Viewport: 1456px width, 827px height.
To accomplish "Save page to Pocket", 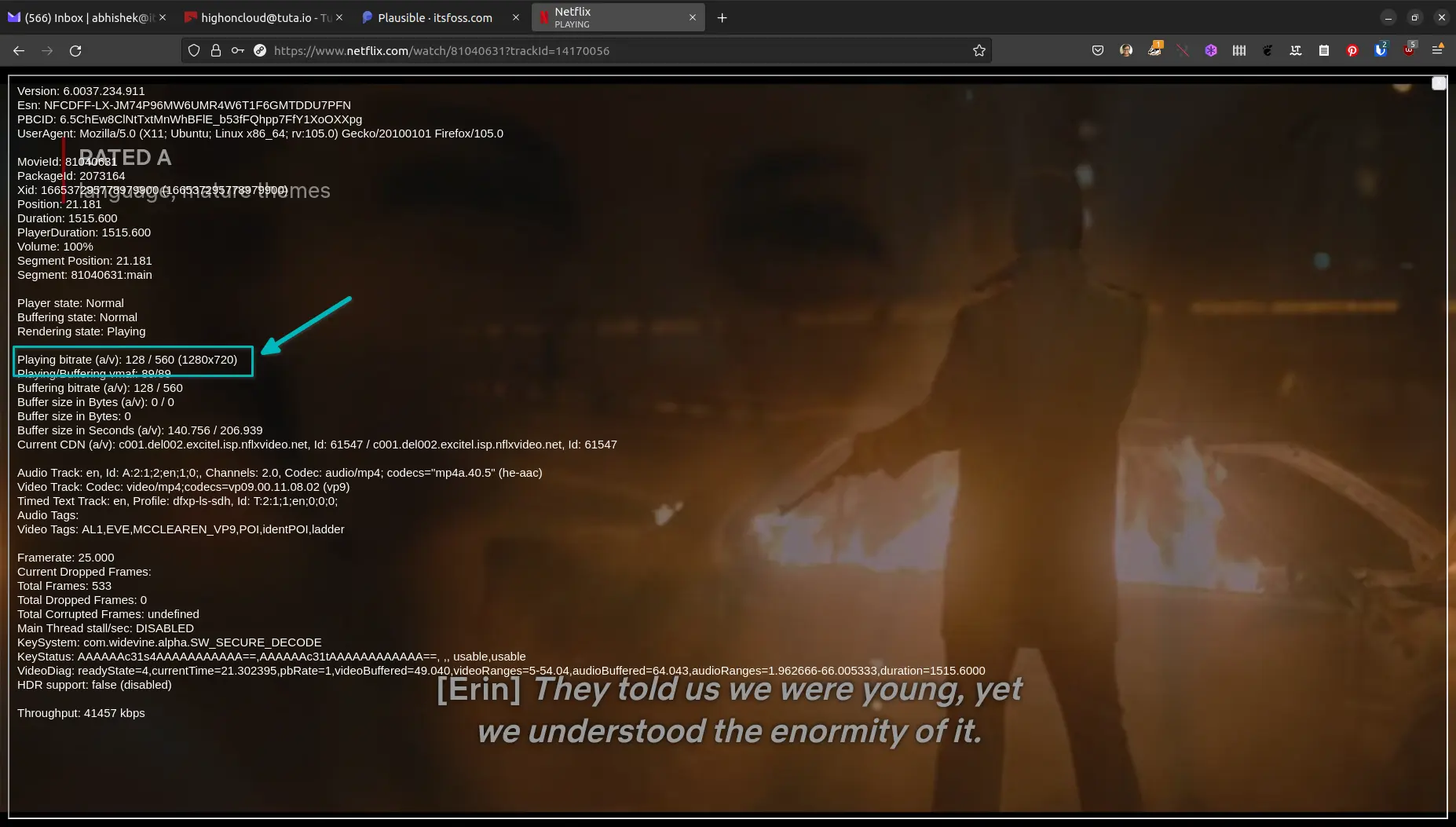I will pos(1098,51).
